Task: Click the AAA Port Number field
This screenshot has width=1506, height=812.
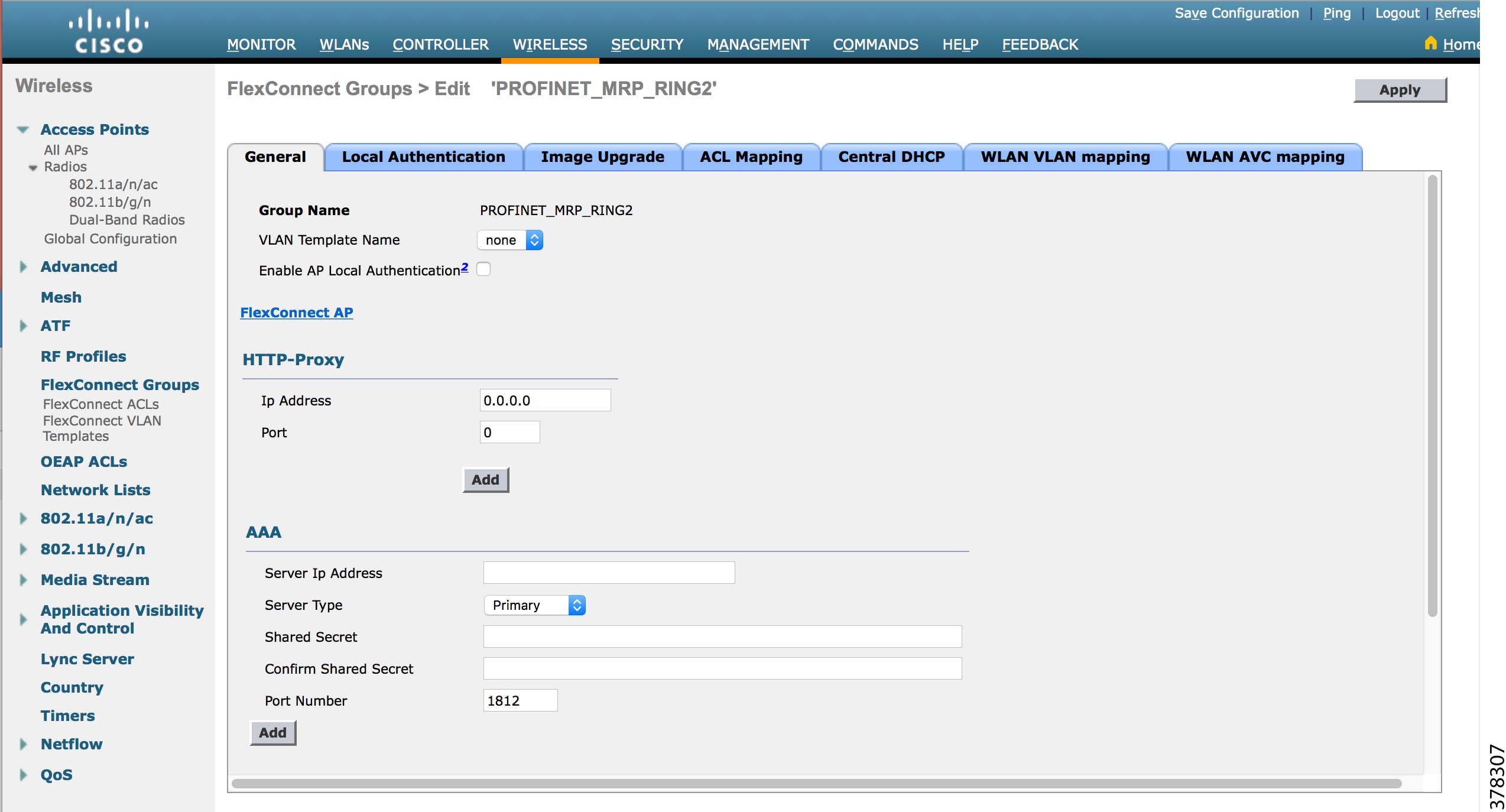Action: coord(520,701)
